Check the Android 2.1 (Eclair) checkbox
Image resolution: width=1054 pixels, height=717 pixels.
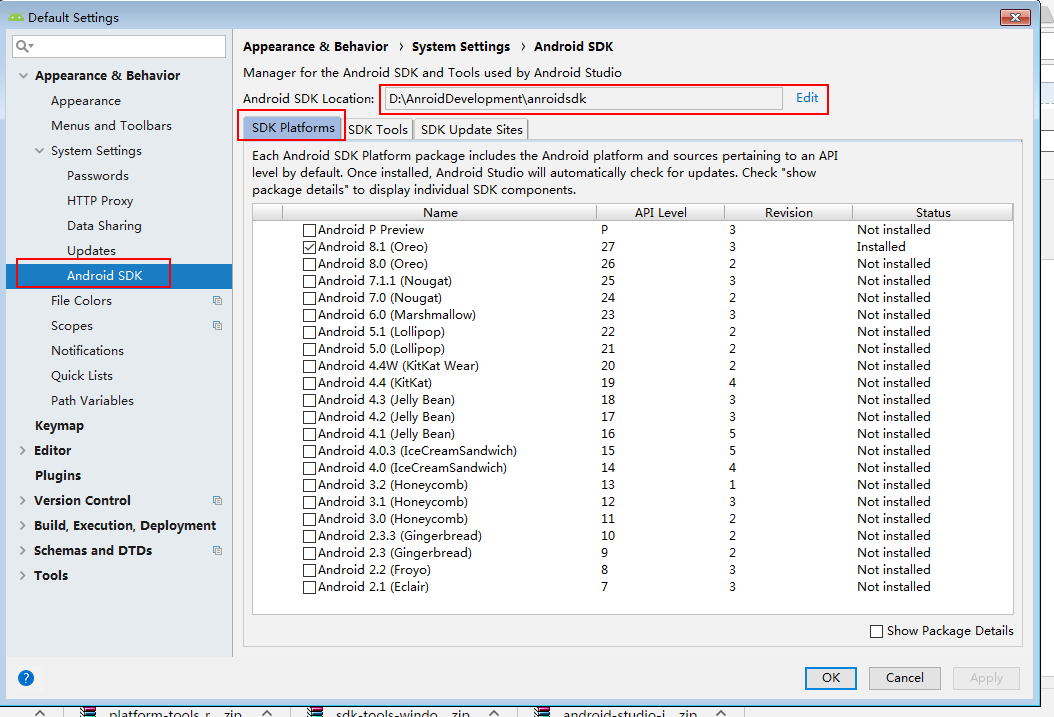[309, 587]
